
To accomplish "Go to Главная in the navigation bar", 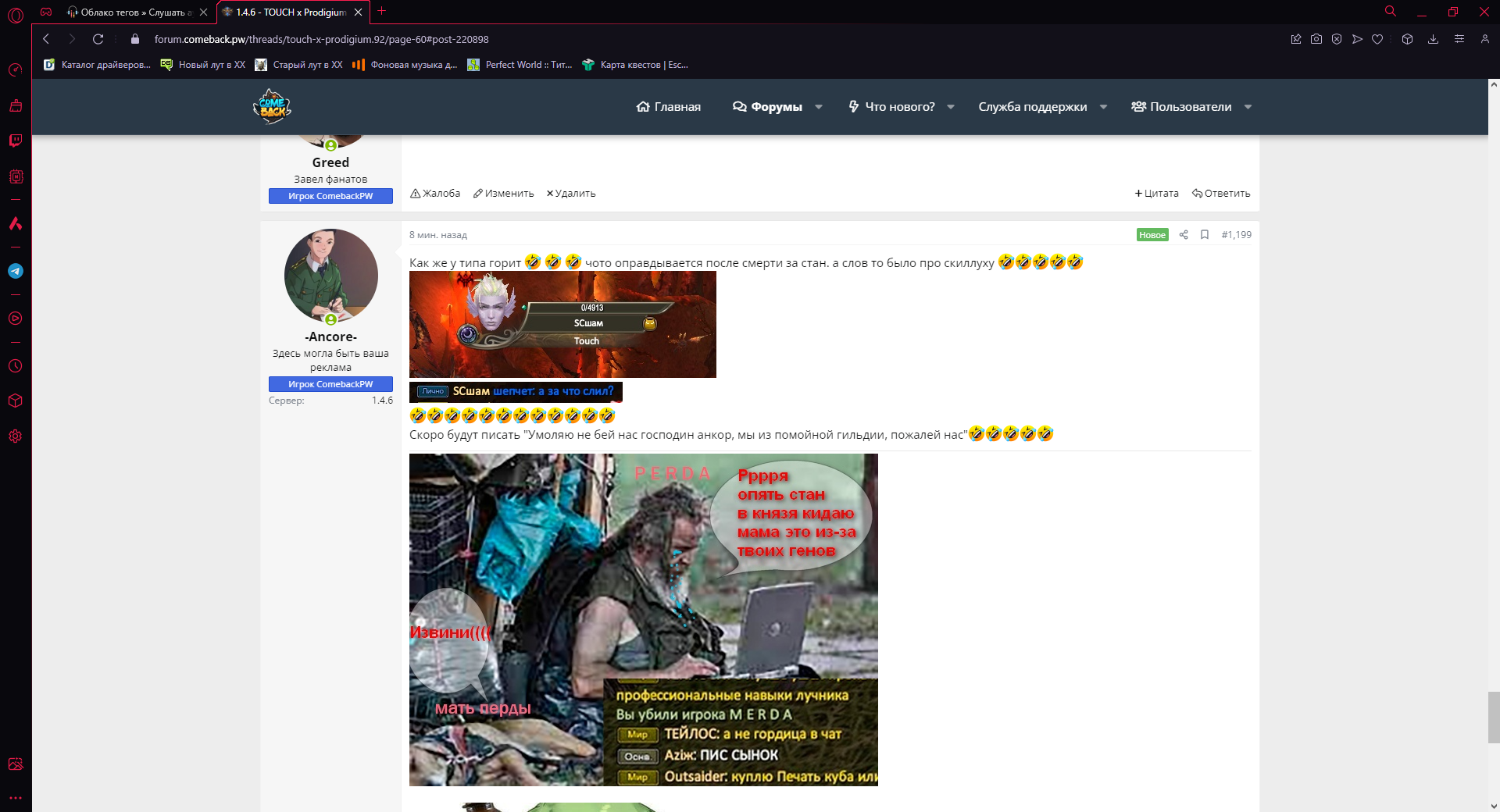I will [x=669, y=107].
